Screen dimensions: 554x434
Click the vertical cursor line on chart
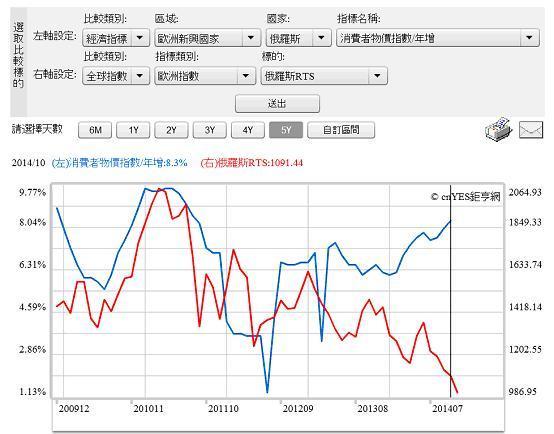(450, 291)
